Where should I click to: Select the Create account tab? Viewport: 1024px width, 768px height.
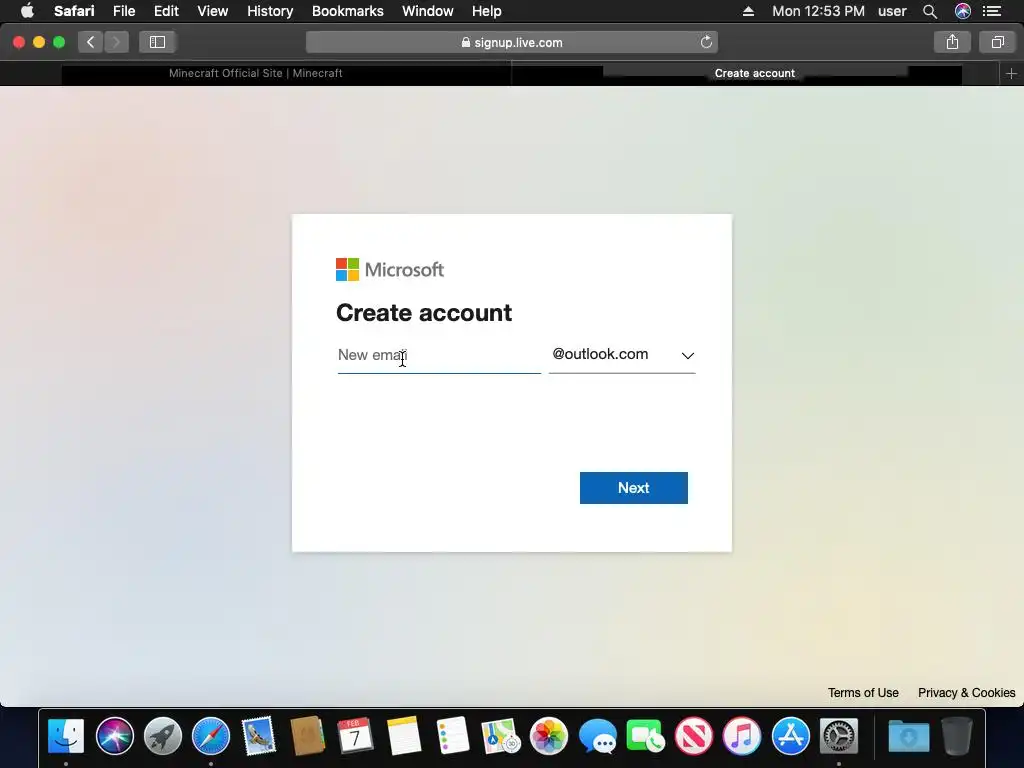754,73
